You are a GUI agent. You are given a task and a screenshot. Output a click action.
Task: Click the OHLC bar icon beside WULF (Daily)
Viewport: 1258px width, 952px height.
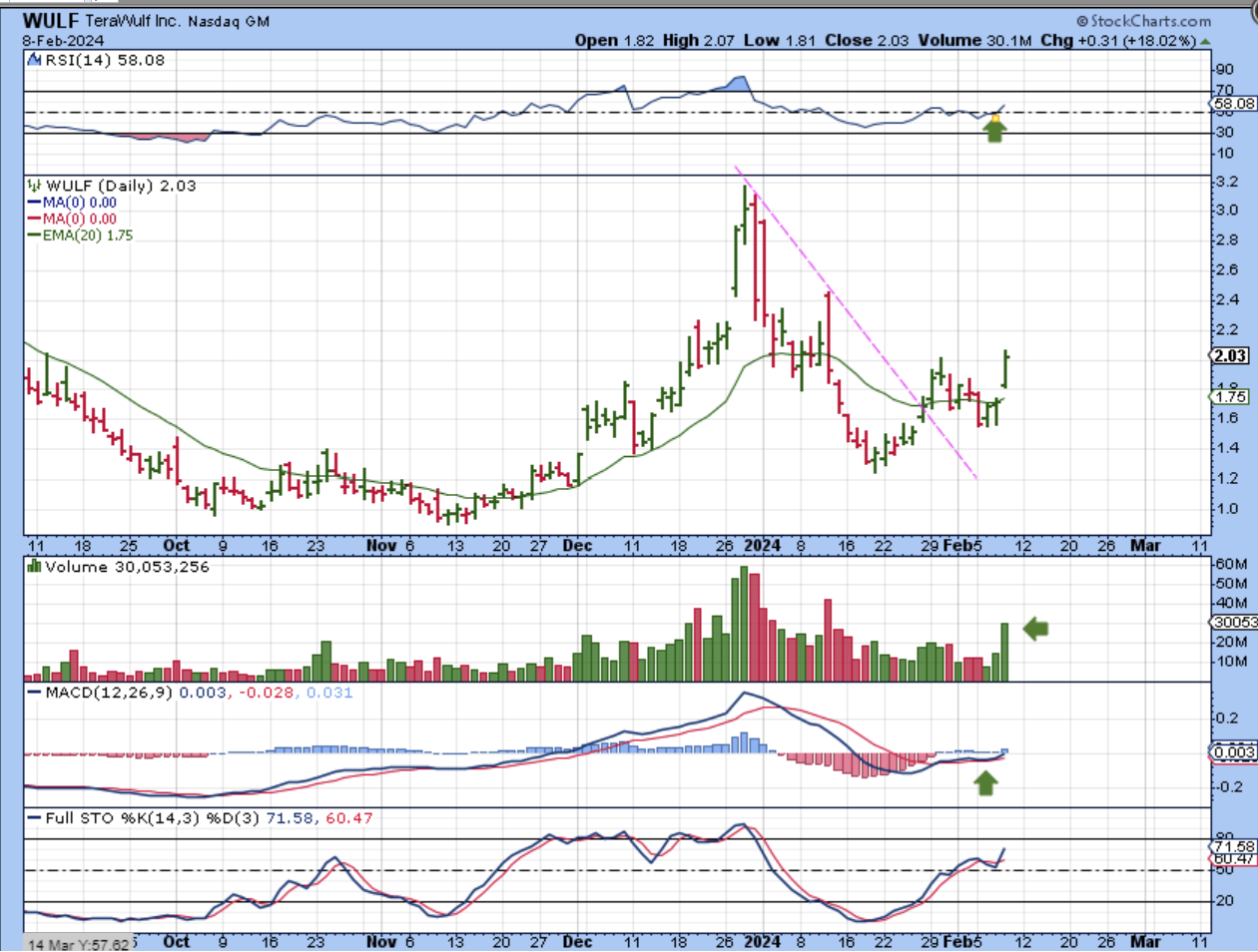(x=34, y=186)
